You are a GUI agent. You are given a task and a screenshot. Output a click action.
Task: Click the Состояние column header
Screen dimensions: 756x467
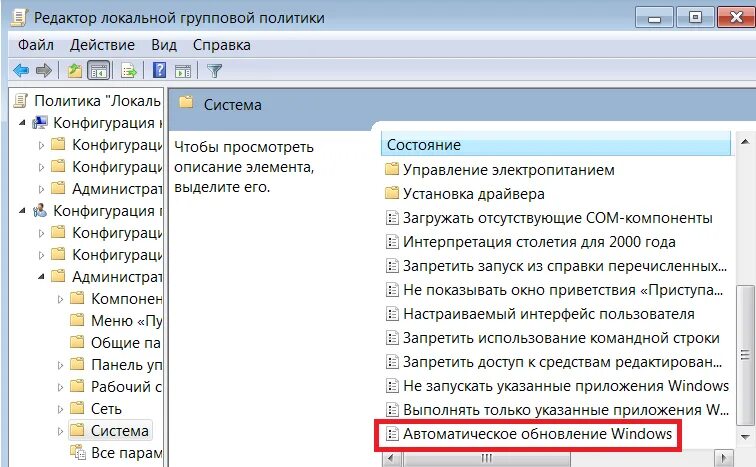tap(556, 145)
